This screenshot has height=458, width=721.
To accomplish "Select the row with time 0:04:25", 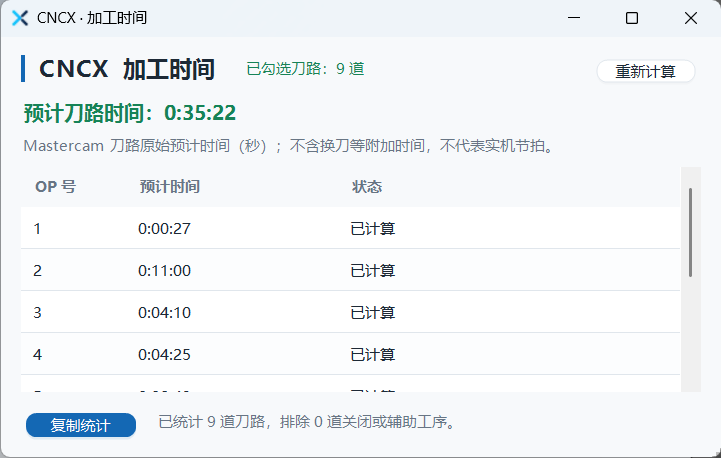I will tap(350, 354).
